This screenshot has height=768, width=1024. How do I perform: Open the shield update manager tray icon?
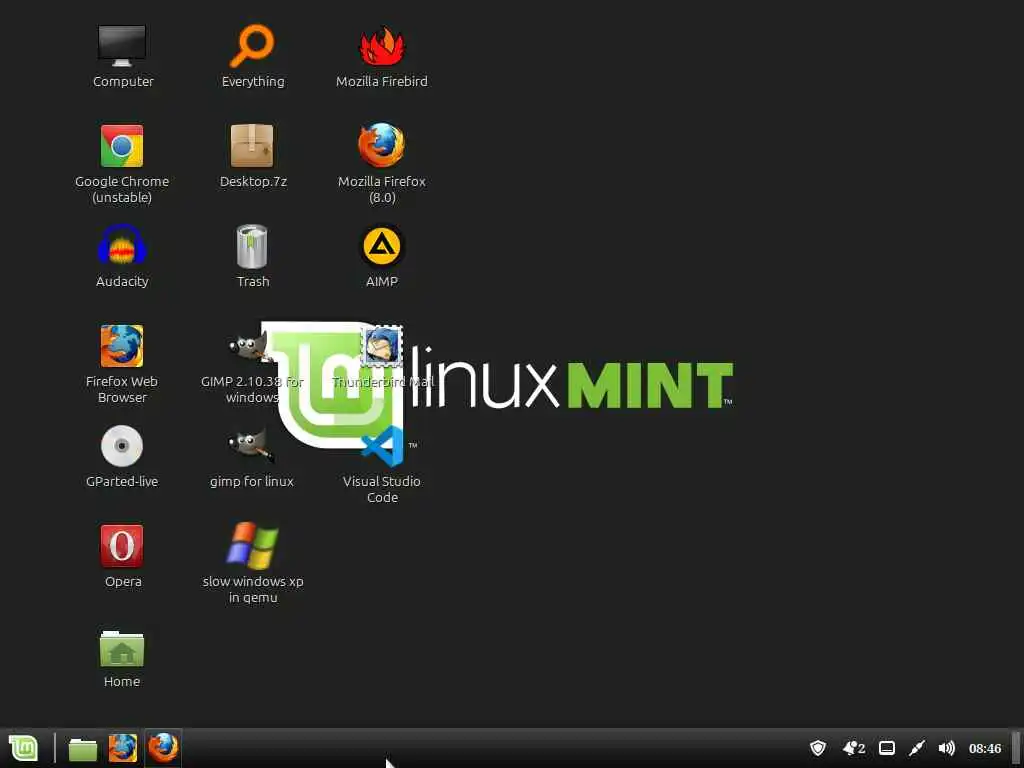[x=818, y=748]
